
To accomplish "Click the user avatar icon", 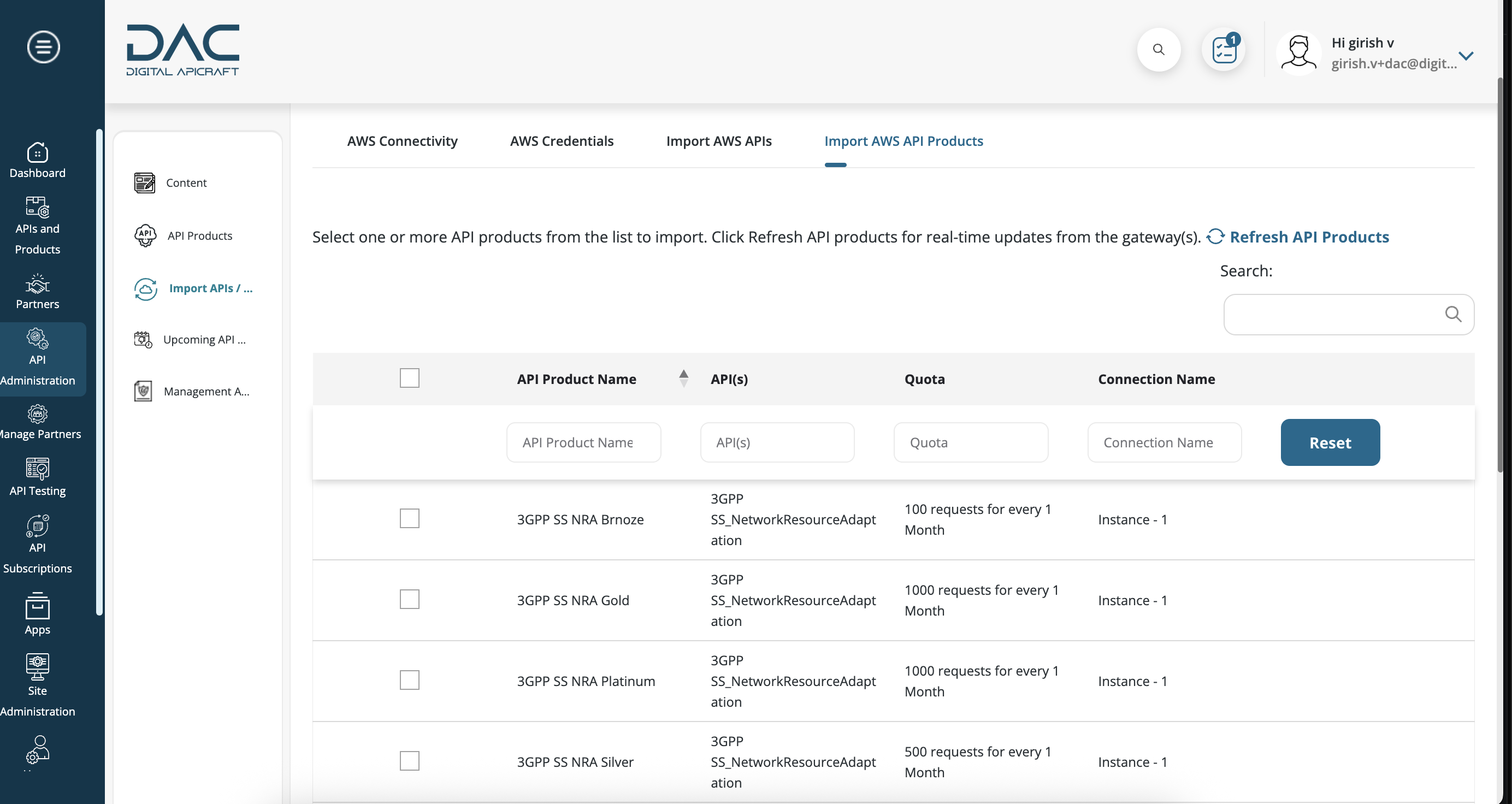I will (x=1298, y=53).
